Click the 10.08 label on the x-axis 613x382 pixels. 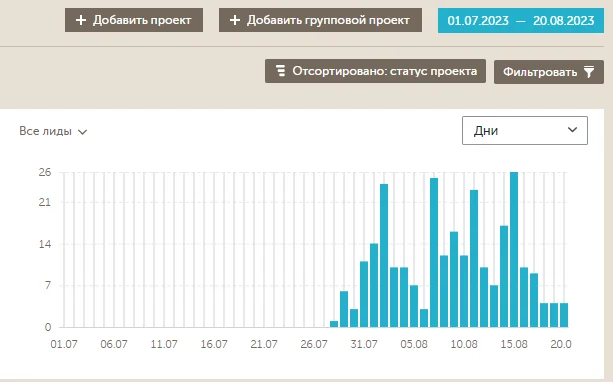(x=464, y=344)
